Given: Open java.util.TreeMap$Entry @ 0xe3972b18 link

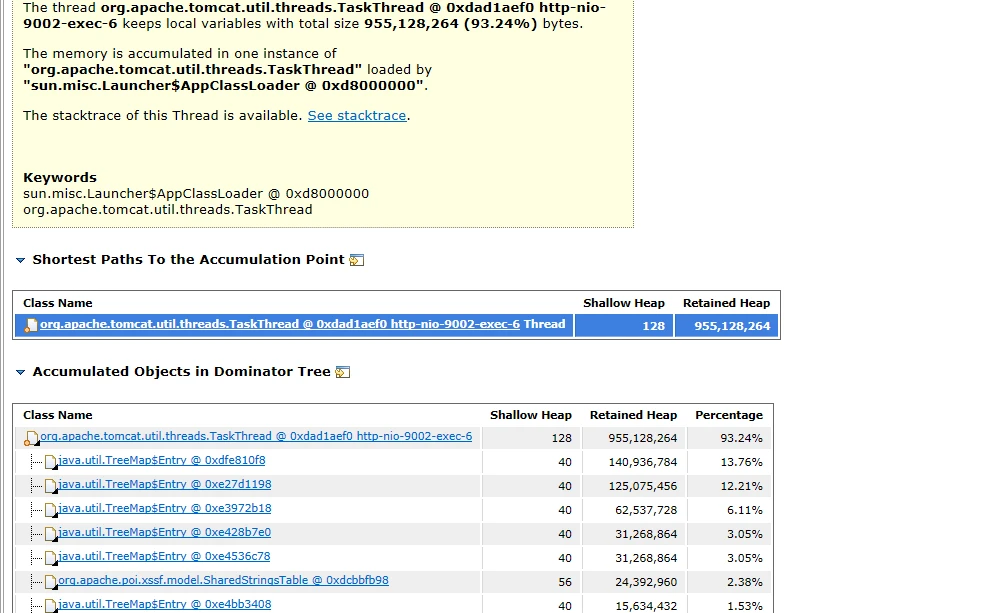Looking at the screenshot, I should tap(165, 508).
